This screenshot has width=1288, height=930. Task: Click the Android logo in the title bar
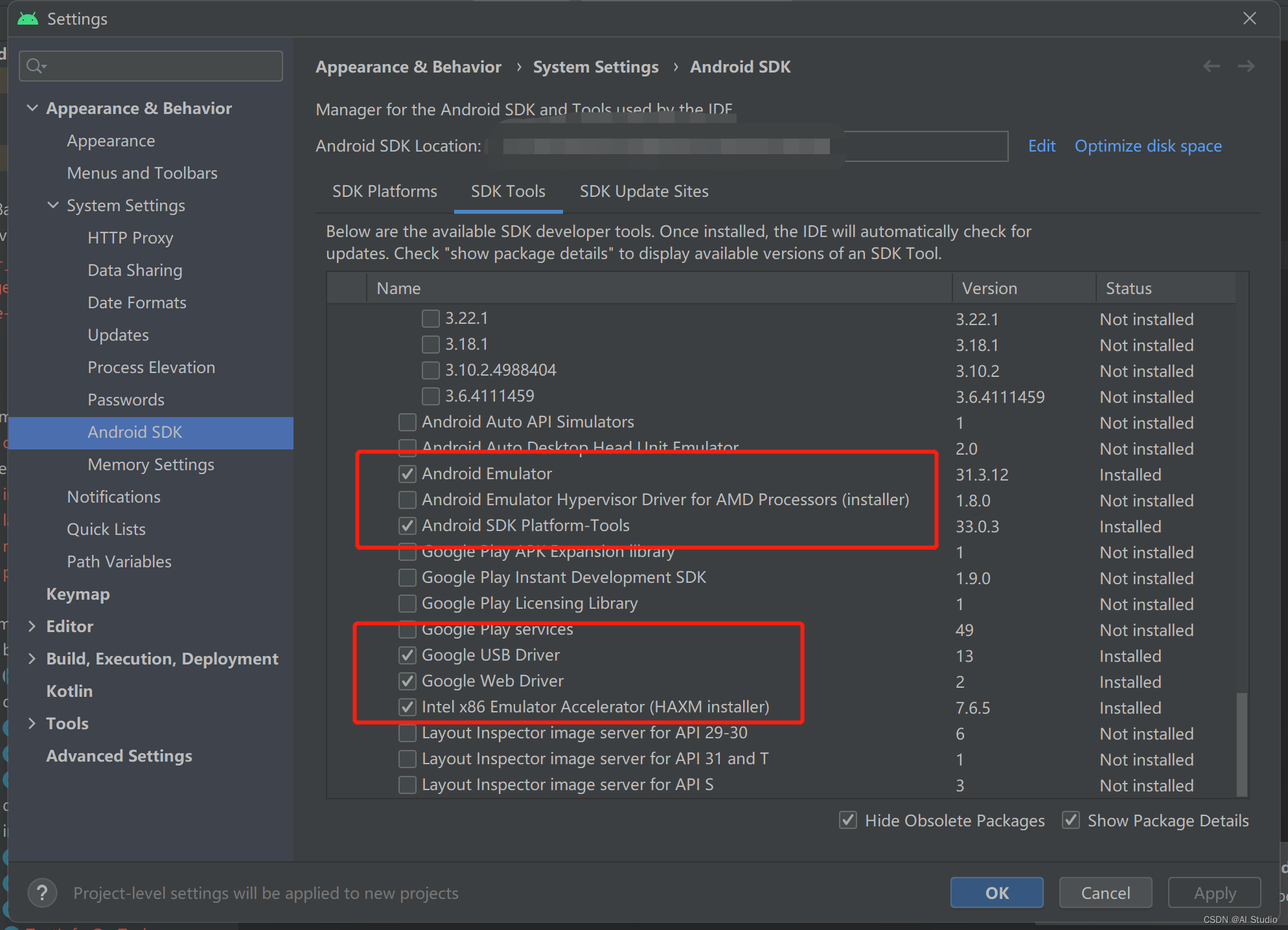[x=27, y=18]
